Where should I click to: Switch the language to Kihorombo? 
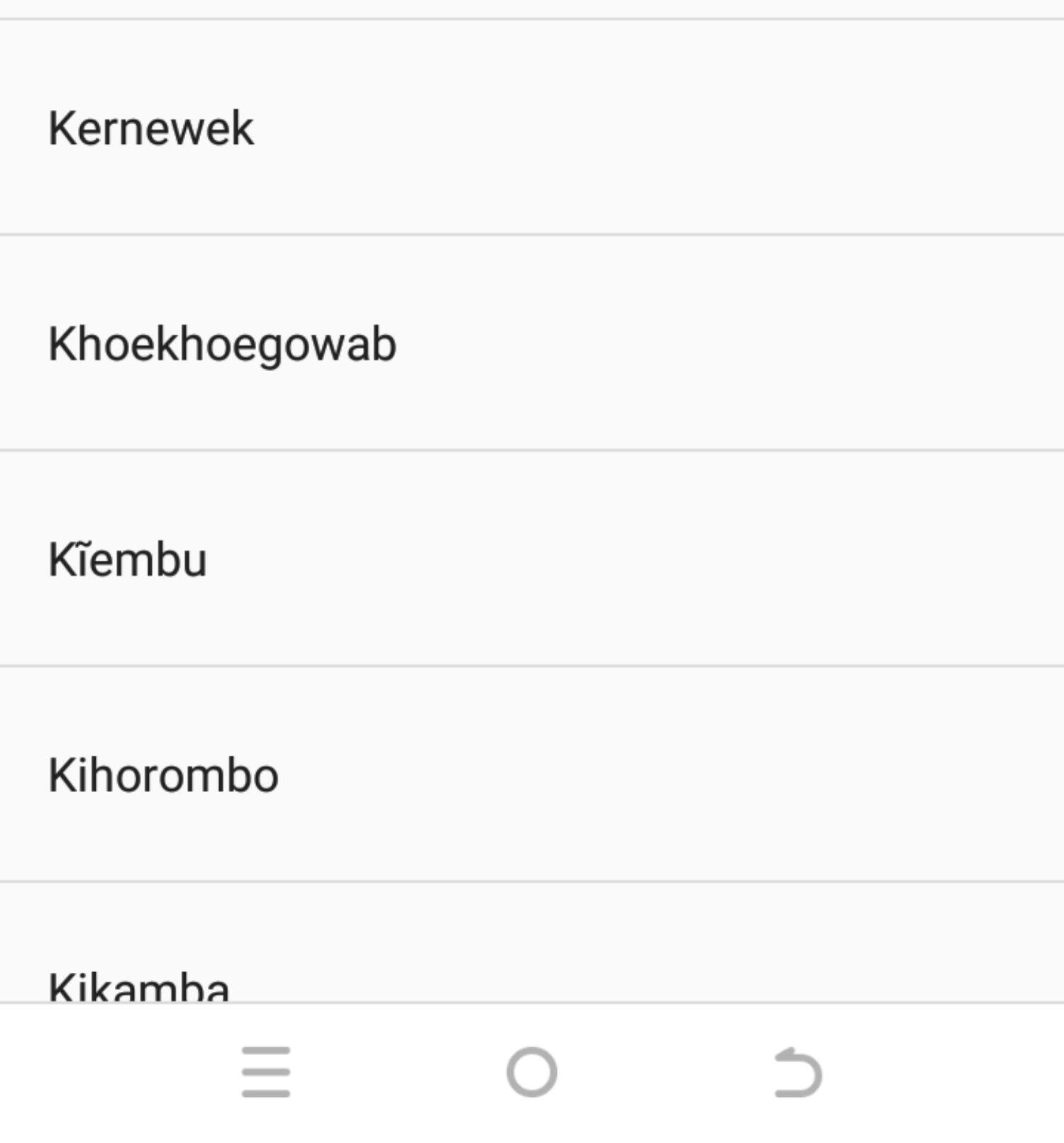point(532,775)
